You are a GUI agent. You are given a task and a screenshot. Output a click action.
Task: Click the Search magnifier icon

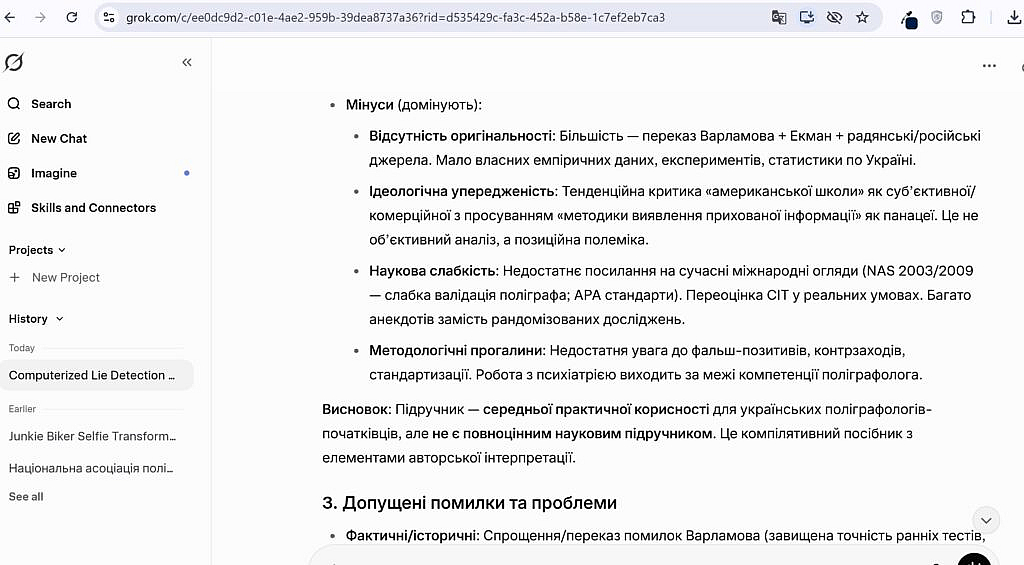(x=14, y=104)
